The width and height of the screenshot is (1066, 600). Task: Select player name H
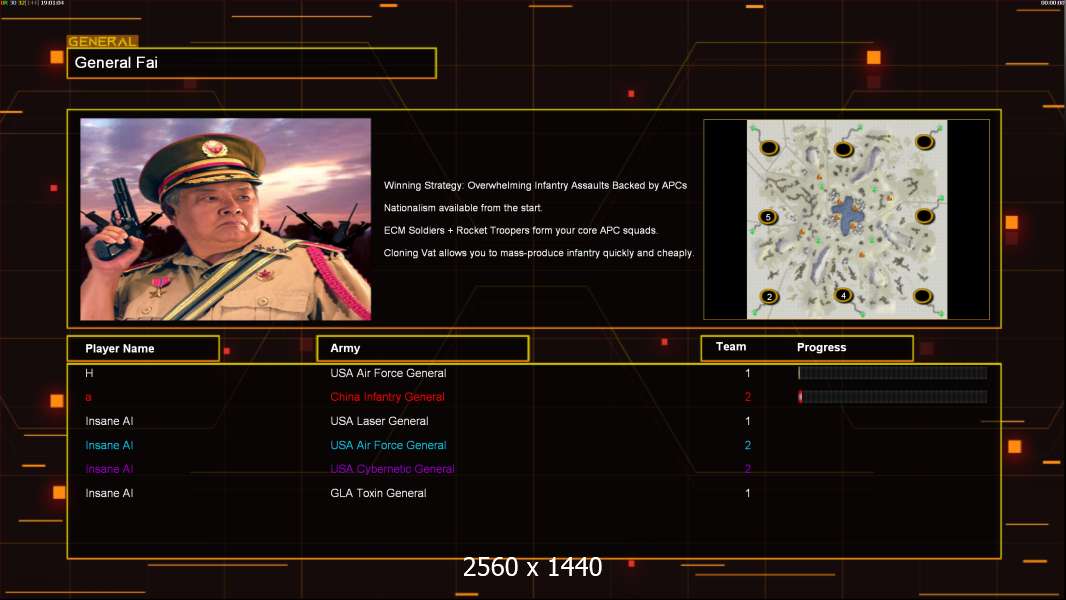(x=89, y=373)
